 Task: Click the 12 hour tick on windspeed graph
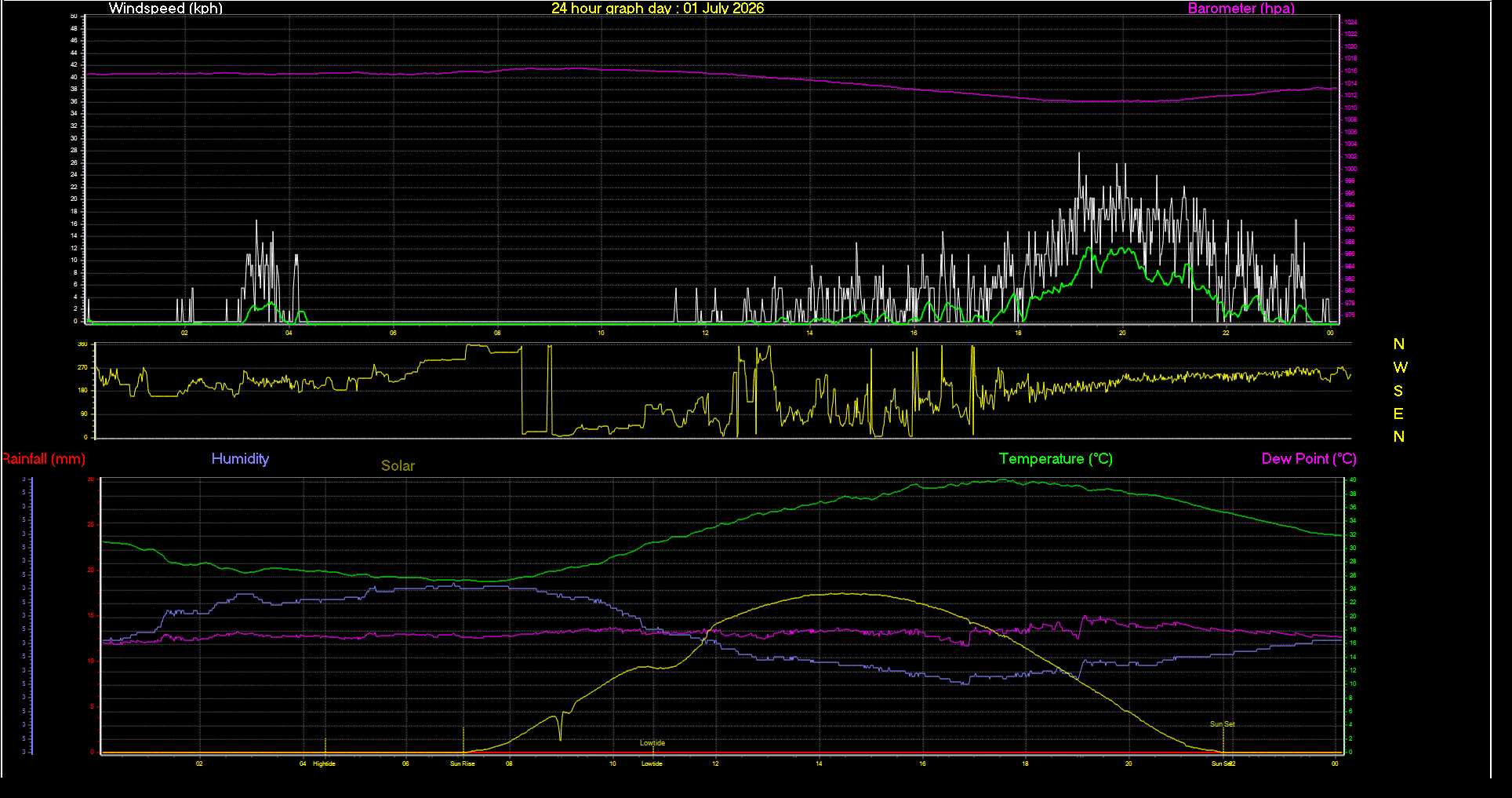pyautogui.click(x=705, y=333)
